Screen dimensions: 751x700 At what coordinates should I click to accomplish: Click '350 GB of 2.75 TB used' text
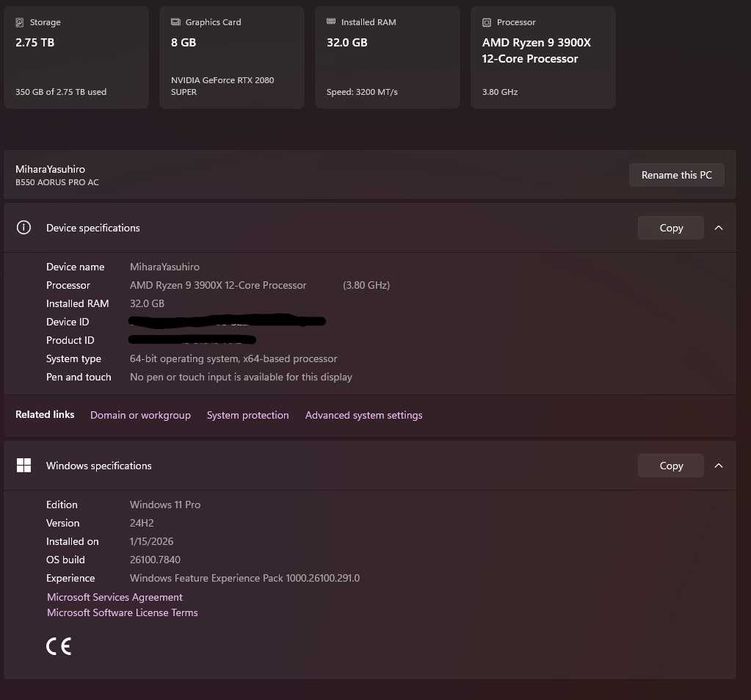click(61, 92)
